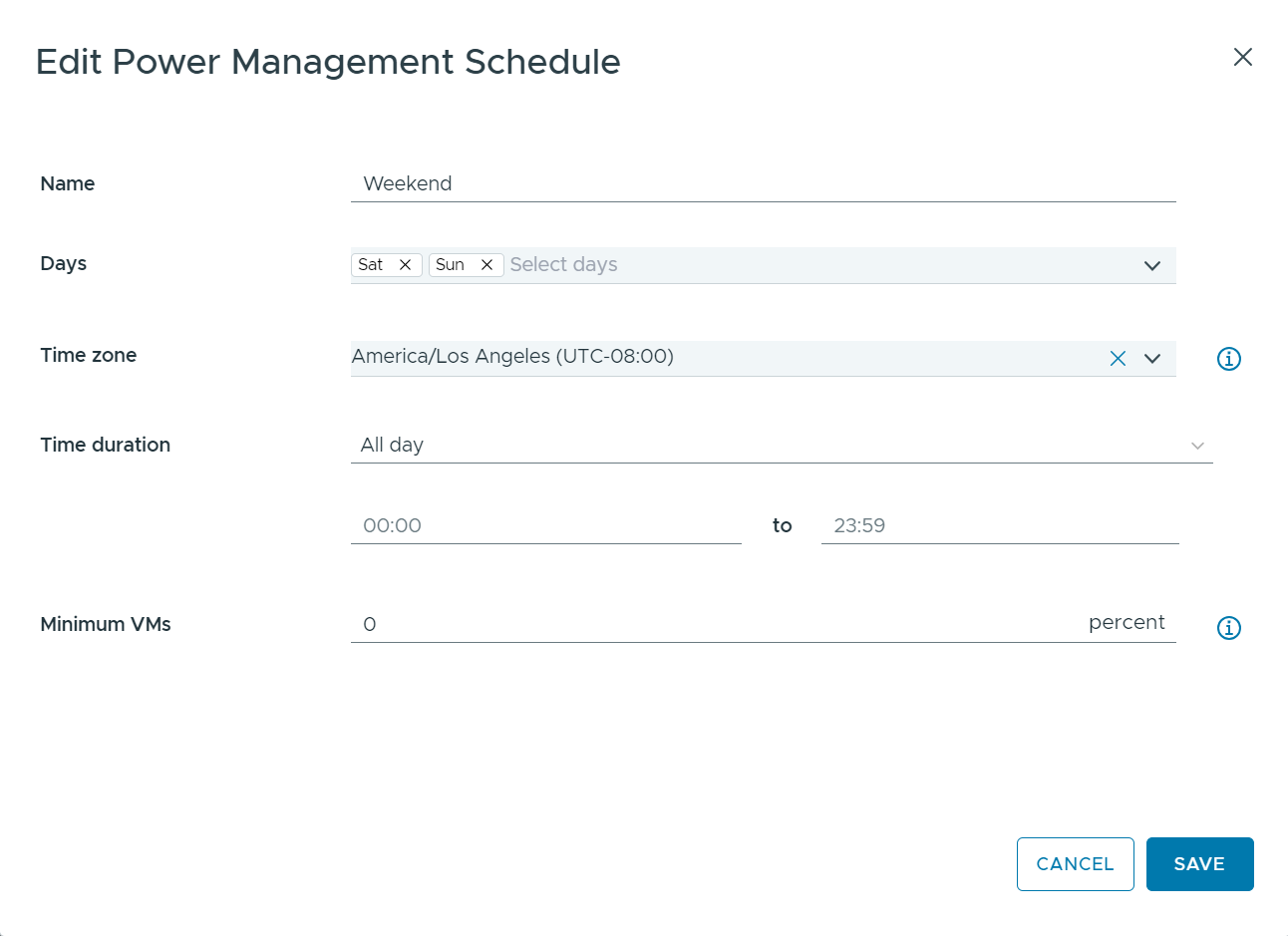This screenshot has width=1288, height=936.
Task: Remove the Sun day tag
Action: click(486, 265)
